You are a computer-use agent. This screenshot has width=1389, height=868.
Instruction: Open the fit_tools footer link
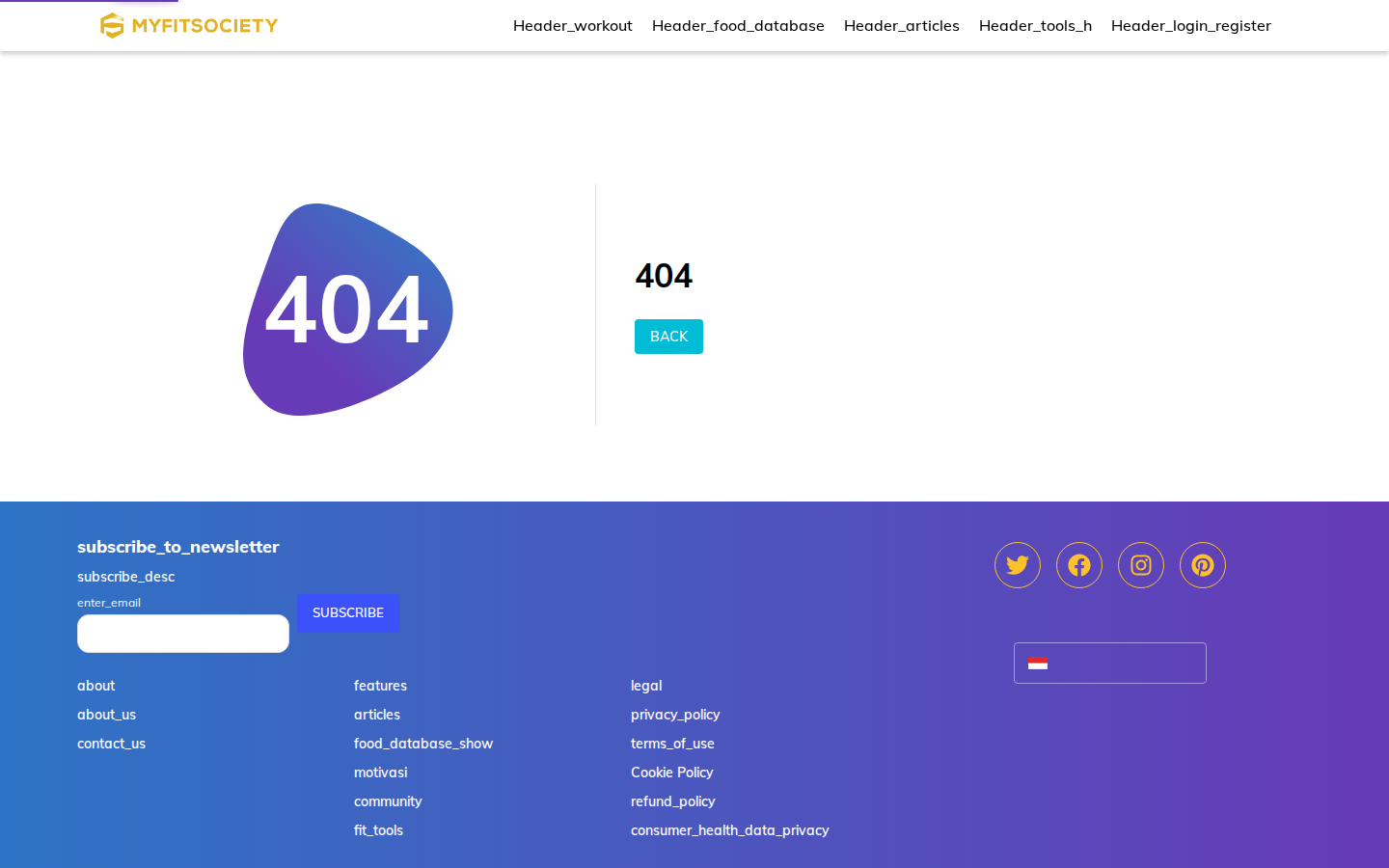(378, 830)
